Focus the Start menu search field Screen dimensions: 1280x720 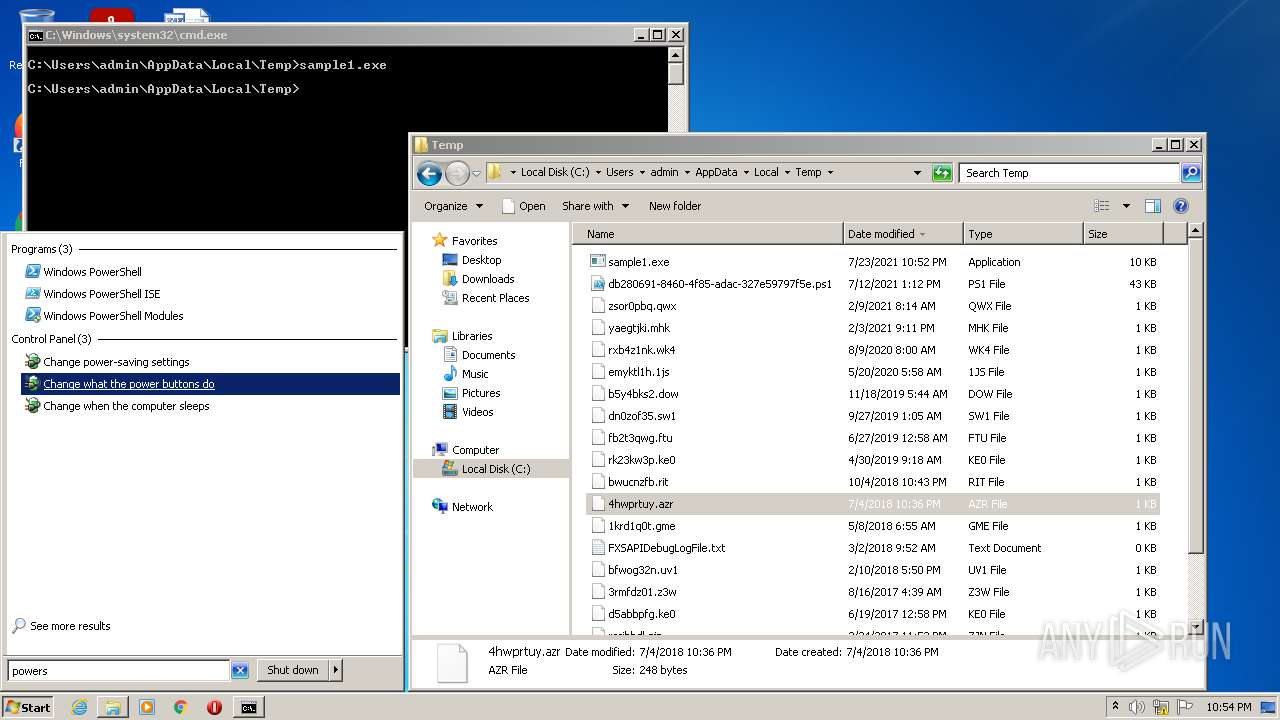tap(119, 671)
